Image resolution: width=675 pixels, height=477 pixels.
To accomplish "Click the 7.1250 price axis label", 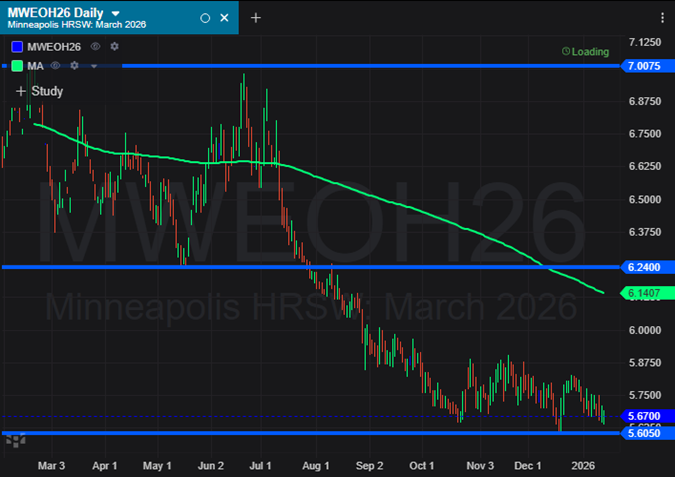I will tap(644, 42).
